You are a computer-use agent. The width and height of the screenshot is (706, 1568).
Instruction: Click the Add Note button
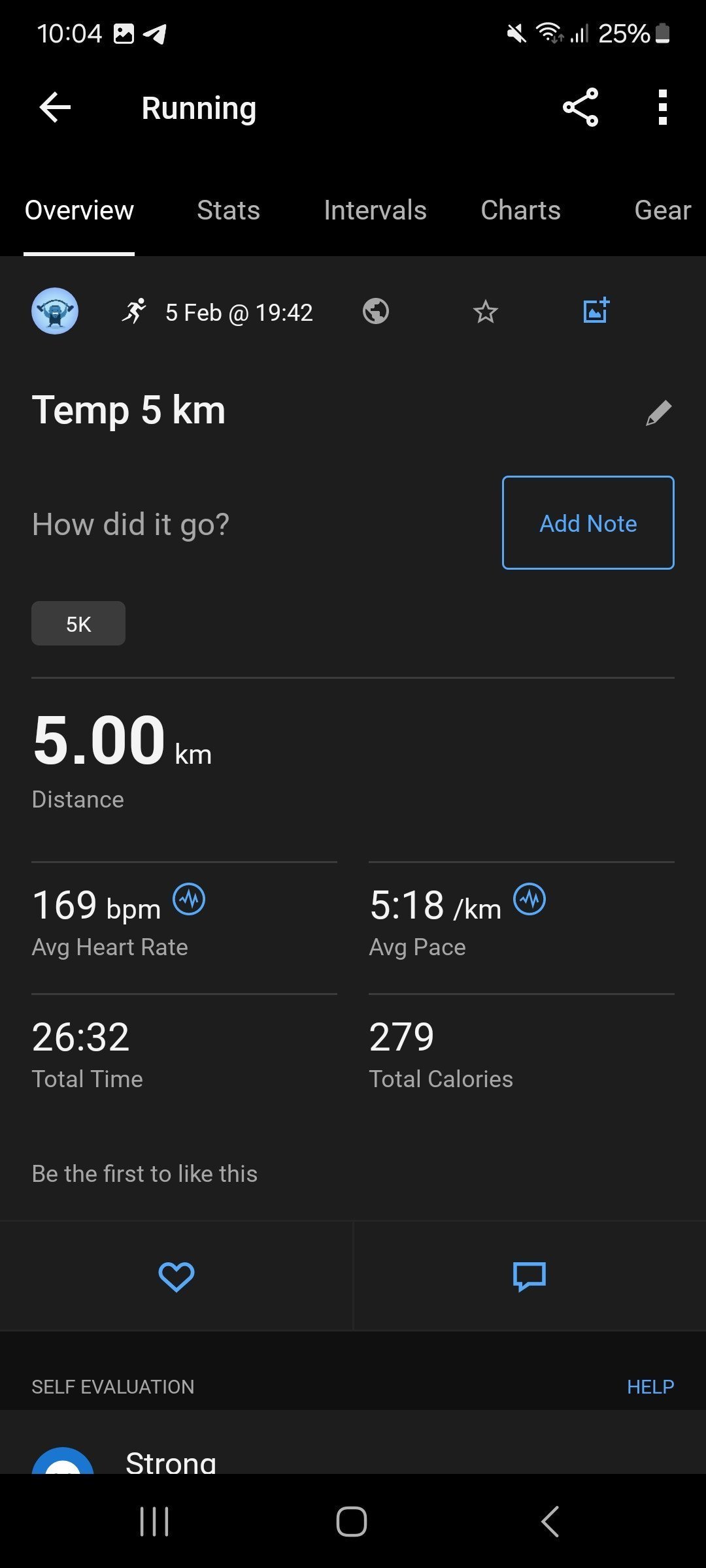[588, 523]
